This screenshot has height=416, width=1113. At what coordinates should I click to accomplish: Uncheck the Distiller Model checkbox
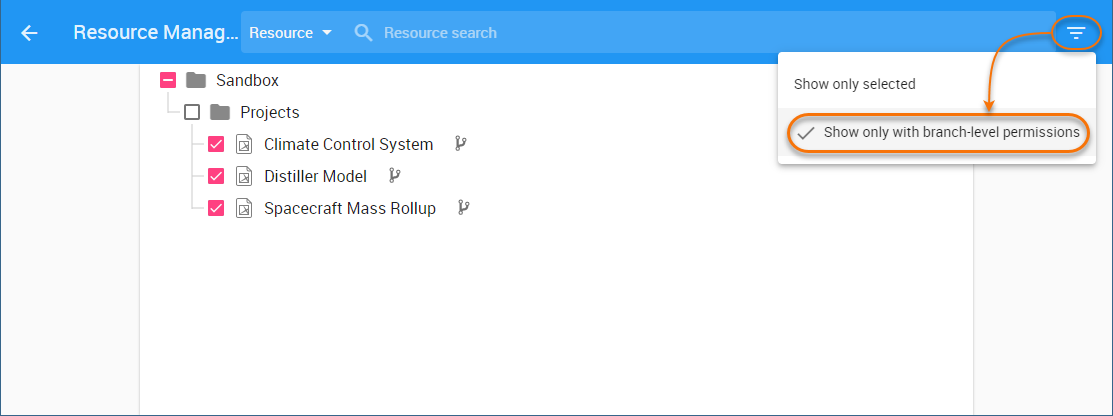click(x=216, y=176)
